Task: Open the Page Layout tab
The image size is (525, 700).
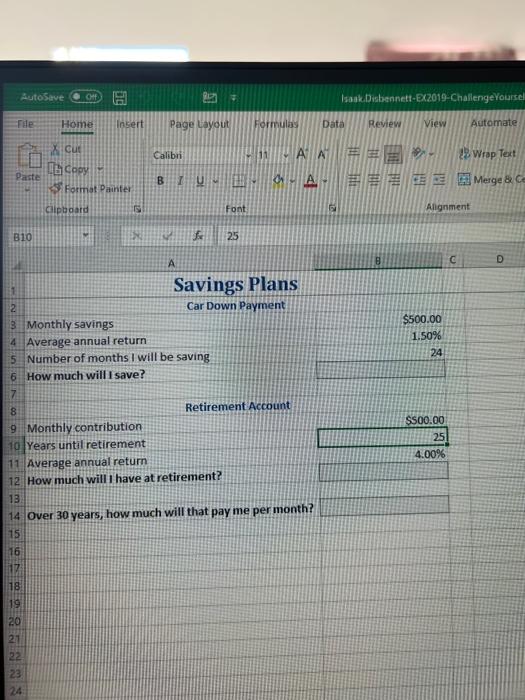Action: point(199,124)
